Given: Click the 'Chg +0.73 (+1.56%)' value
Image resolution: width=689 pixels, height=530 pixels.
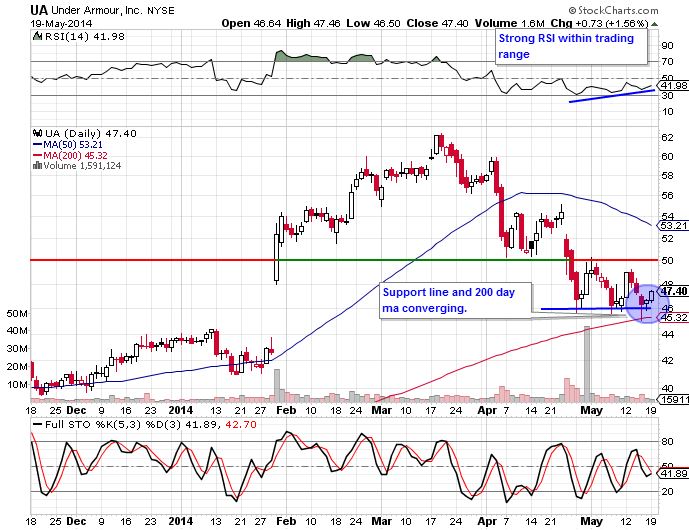Looking at the screenshot, I should pyautogui.click(x=600, y=23).
